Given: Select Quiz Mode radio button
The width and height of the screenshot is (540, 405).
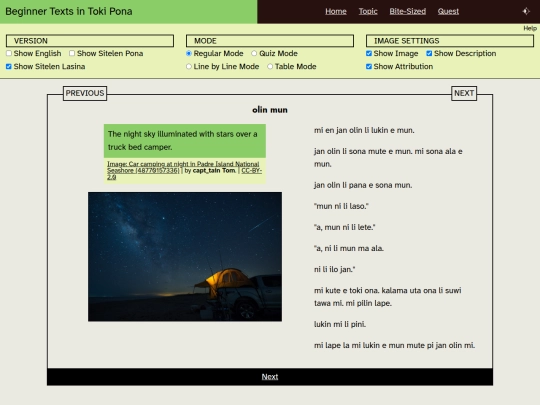Looking at the screenshot, I should pyautogui.click(x=254, y=53).
